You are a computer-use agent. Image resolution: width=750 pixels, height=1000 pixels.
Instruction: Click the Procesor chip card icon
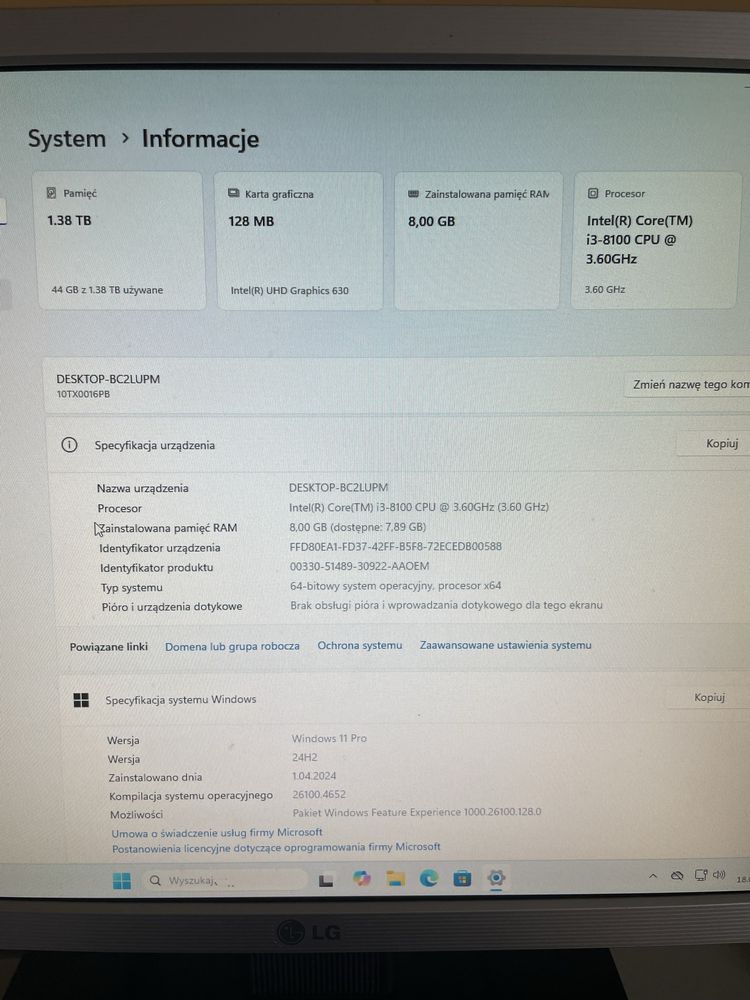point(592,193)
